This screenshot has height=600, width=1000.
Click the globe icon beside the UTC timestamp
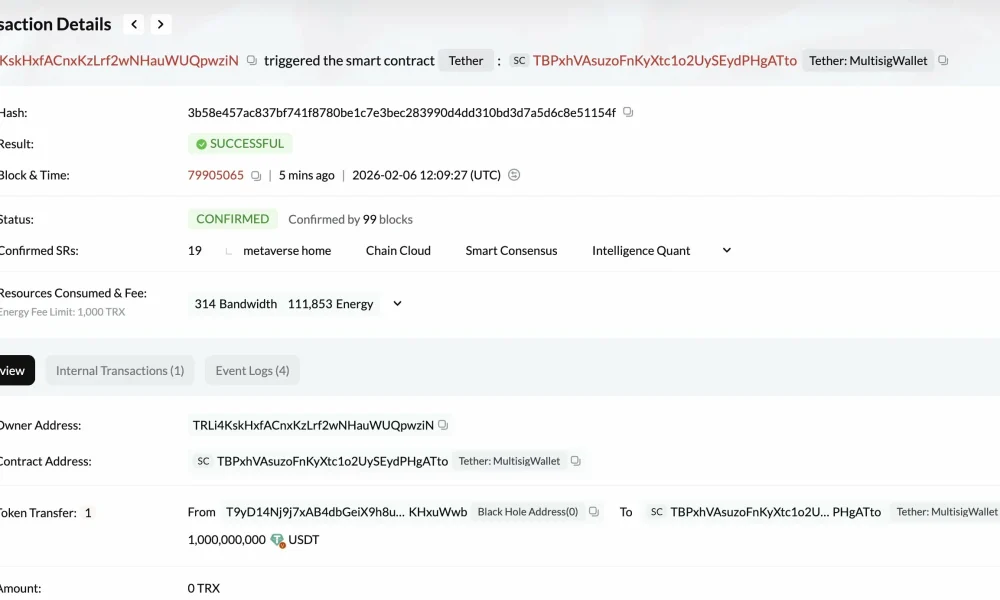(513, 174)
